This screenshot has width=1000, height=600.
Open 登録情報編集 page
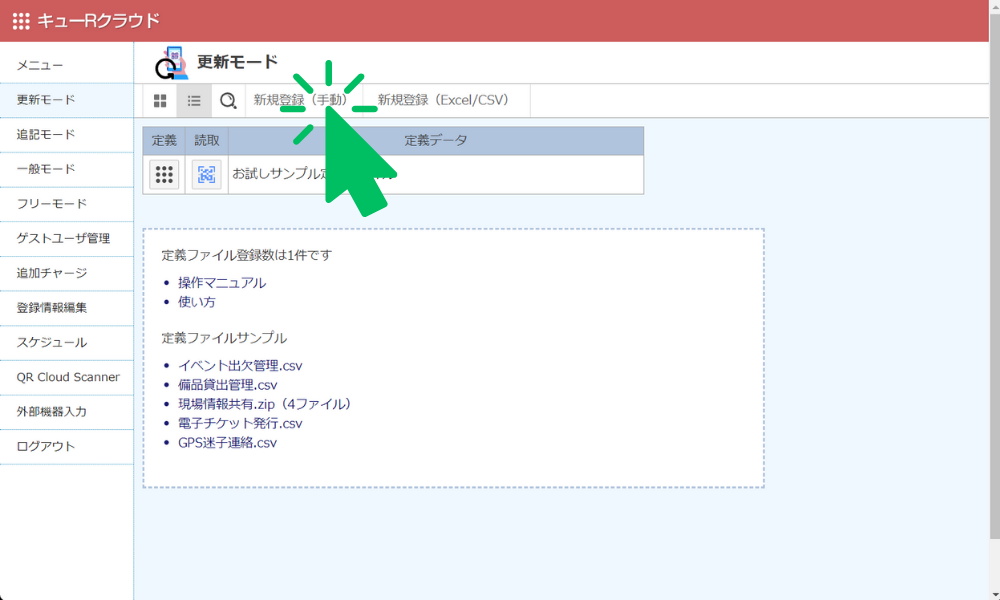(x=66, y=308)
